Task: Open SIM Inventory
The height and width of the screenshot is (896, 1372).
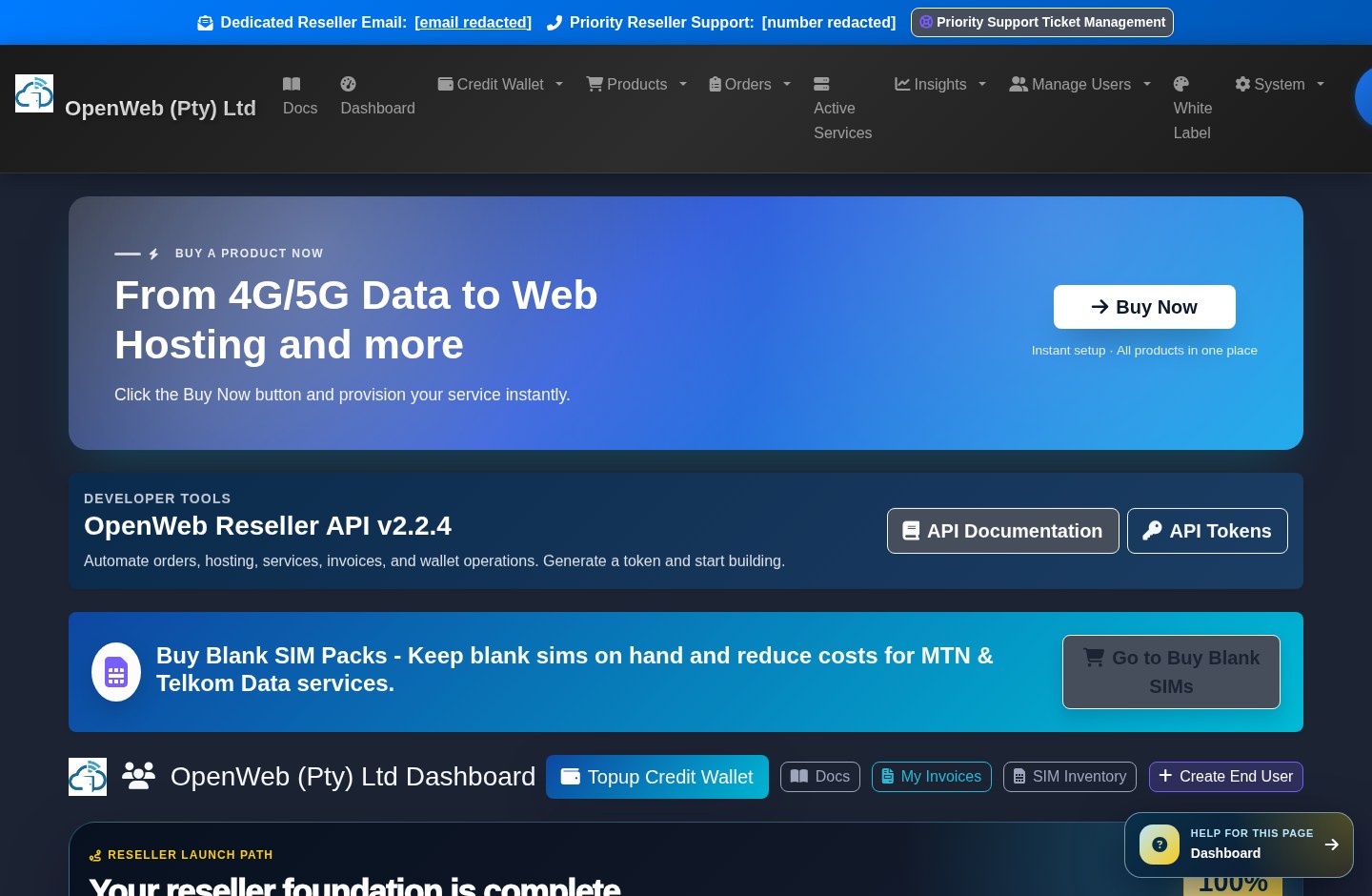Action: [1070, 777]
